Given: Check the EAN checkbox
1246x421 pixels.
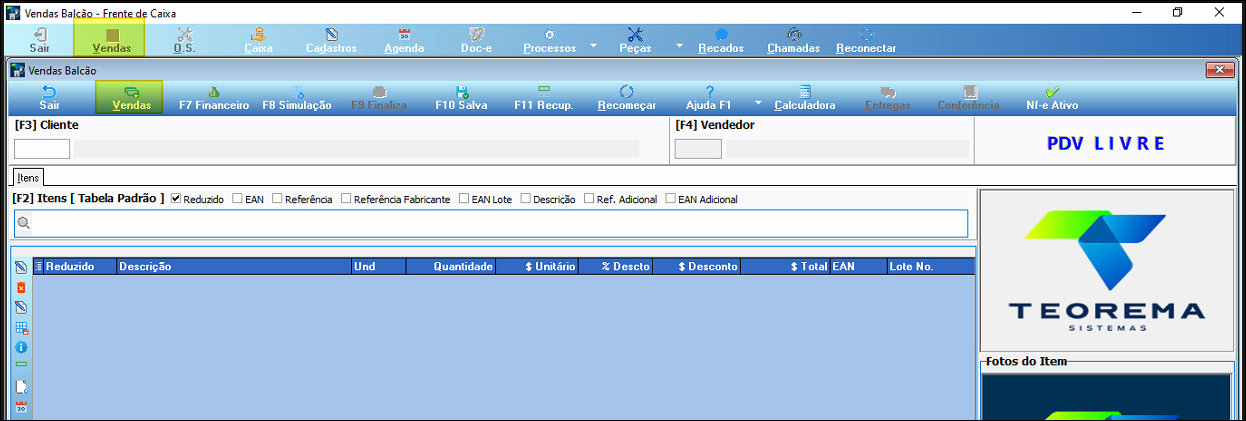Looking at the screenshot, I should coord(237,199).
